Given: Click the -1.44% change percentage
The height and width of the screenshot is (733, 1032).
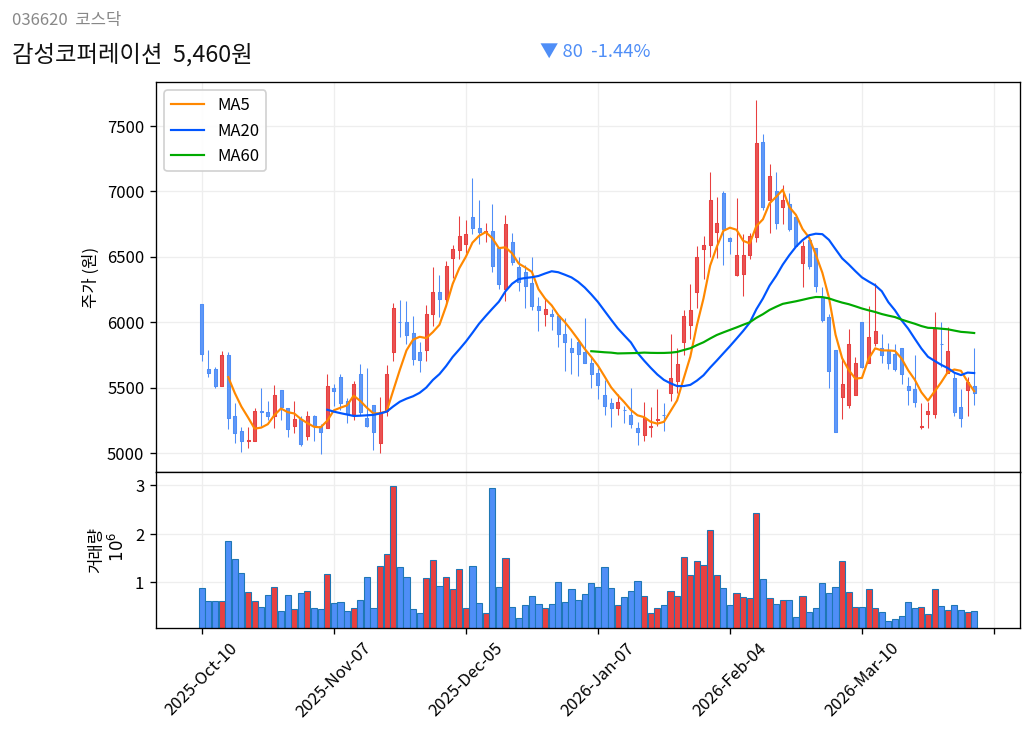Looking at the screenshot, I should (620, 51).
